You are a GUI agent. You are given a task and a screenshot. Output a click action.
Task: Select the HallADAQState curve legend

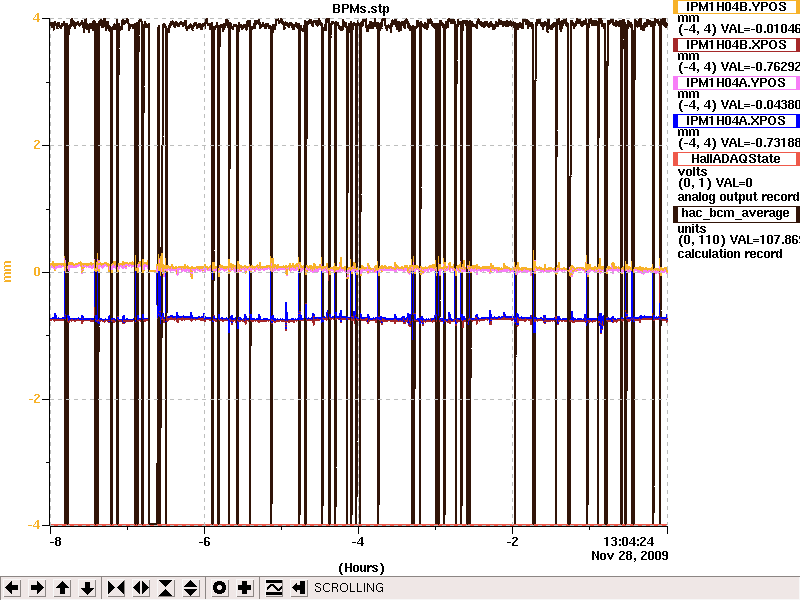coord(736,159)
